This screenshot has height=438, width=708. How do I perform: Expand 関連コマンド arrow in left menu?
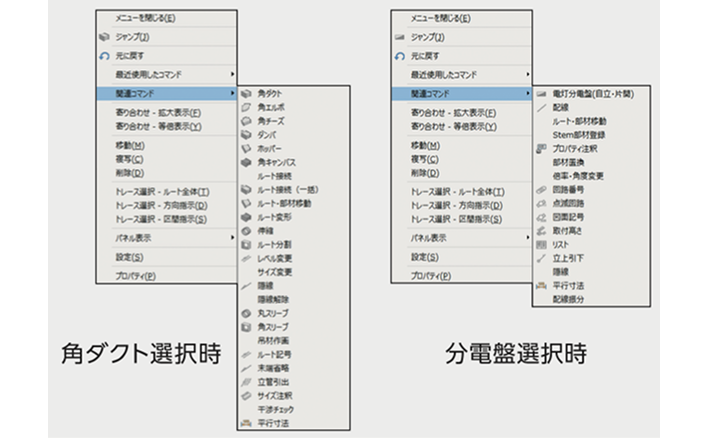[x=232, y=93]
